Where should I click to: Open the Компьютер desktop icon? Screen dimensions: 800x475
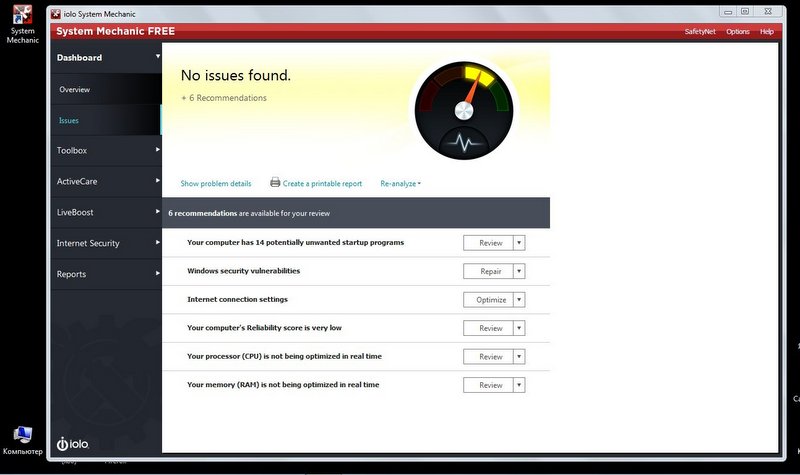pos(22,440)
